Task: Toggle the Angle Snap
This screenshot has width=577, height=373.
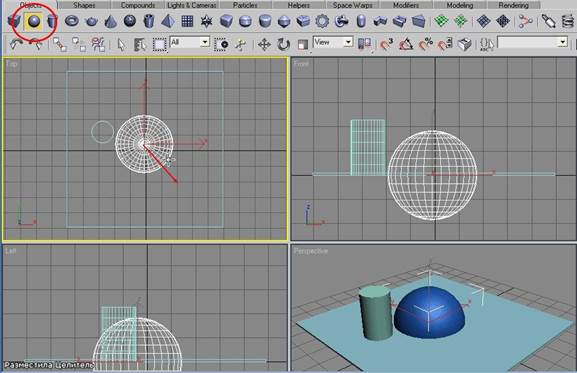Action: coord(406,45)
